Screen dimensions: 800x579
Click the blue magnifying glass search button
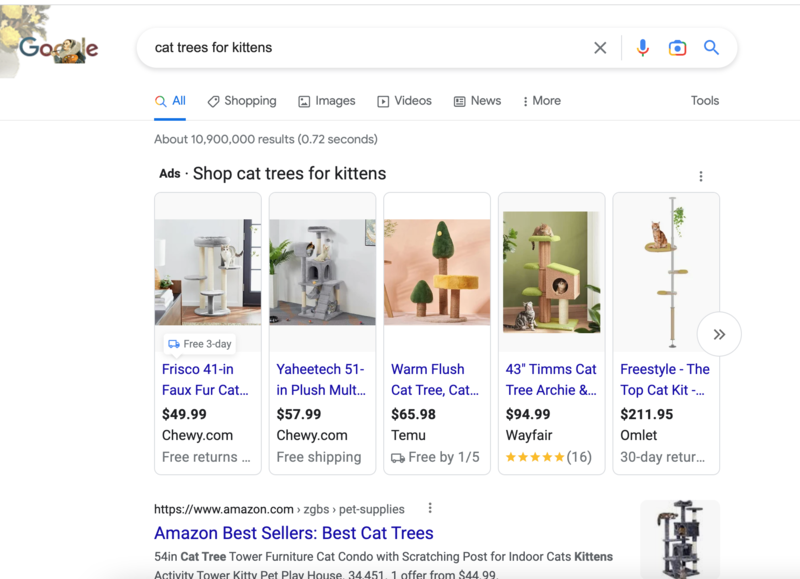pos(711,48)
